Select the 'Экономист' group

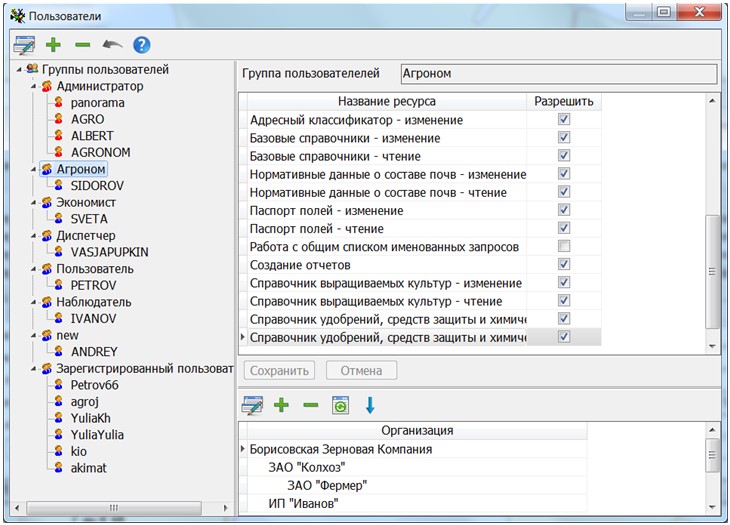point(86,202)
